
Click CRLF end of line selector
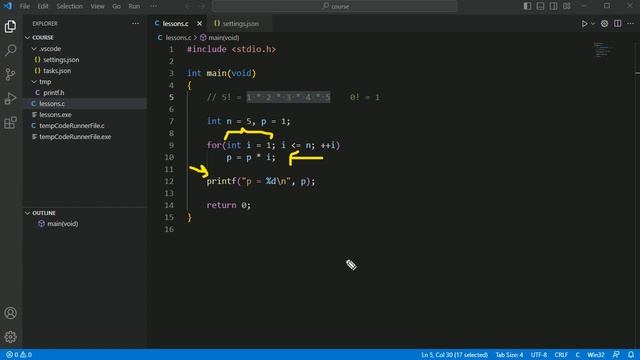pos(561,355)
